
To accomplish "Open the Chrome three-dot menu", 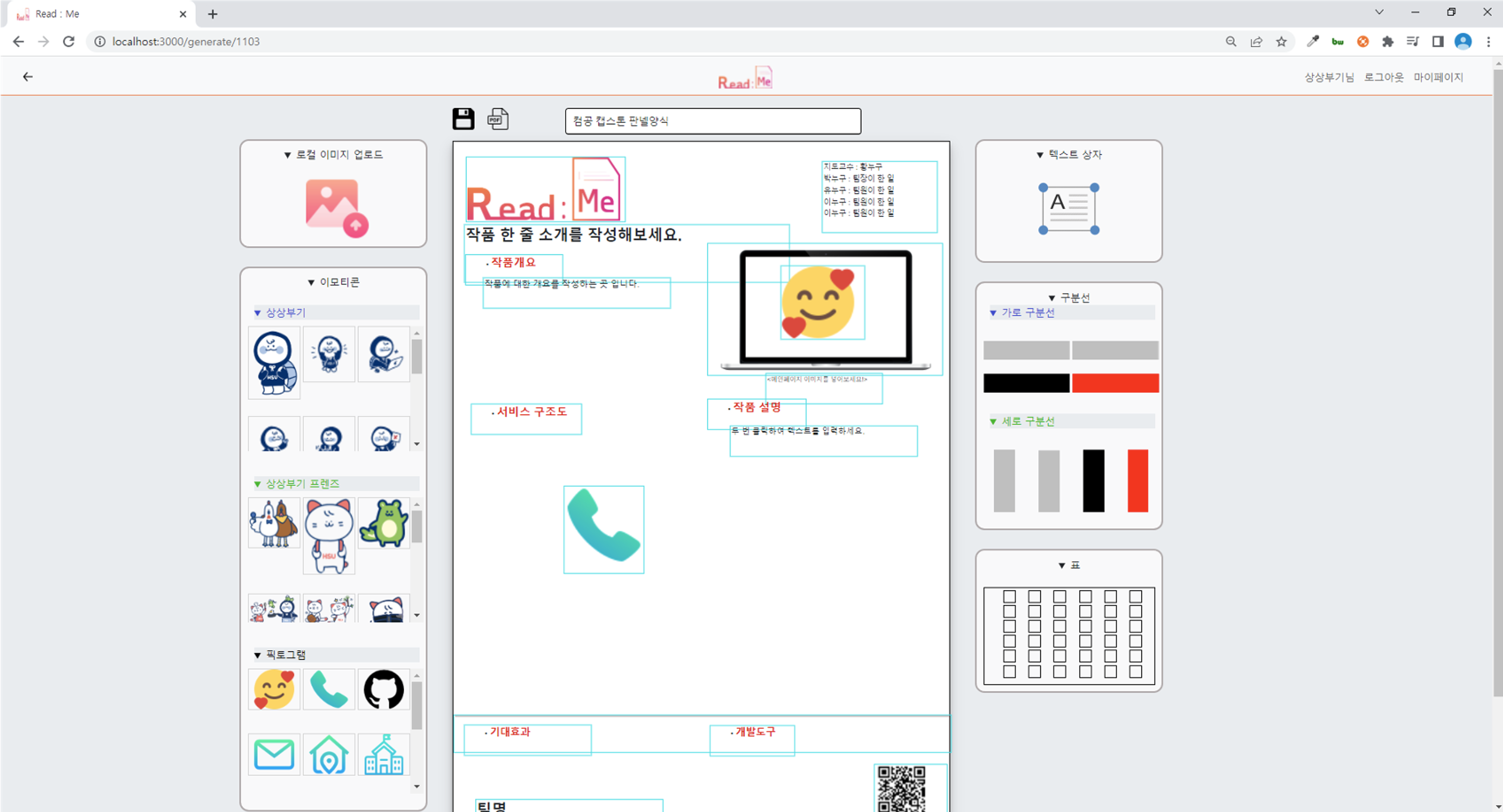I will pyautogui.click(x=1488, y=41).
